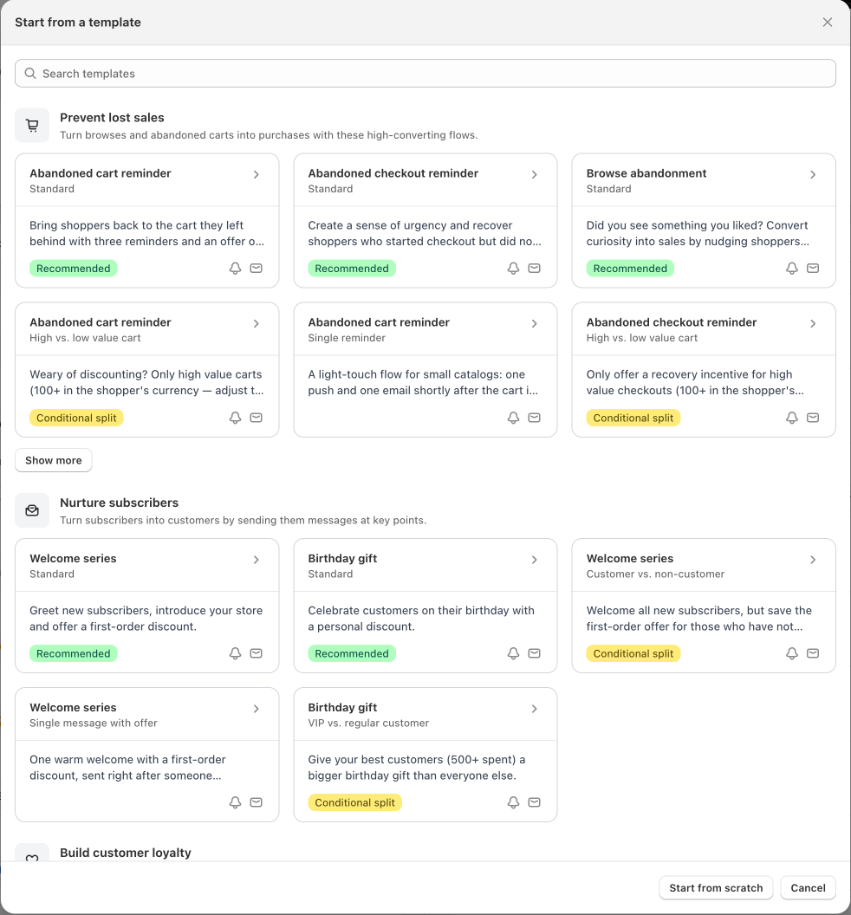The height and width of the screenshot is (915, 851).
Task: Click Recommended badge on the Browse abandonment card
Action: (x=630, y=268)
